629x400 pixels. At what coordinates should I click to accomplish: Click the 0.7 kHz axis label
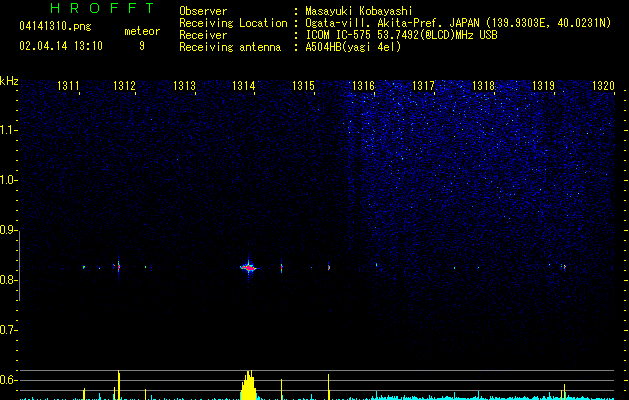click(7, 330)
